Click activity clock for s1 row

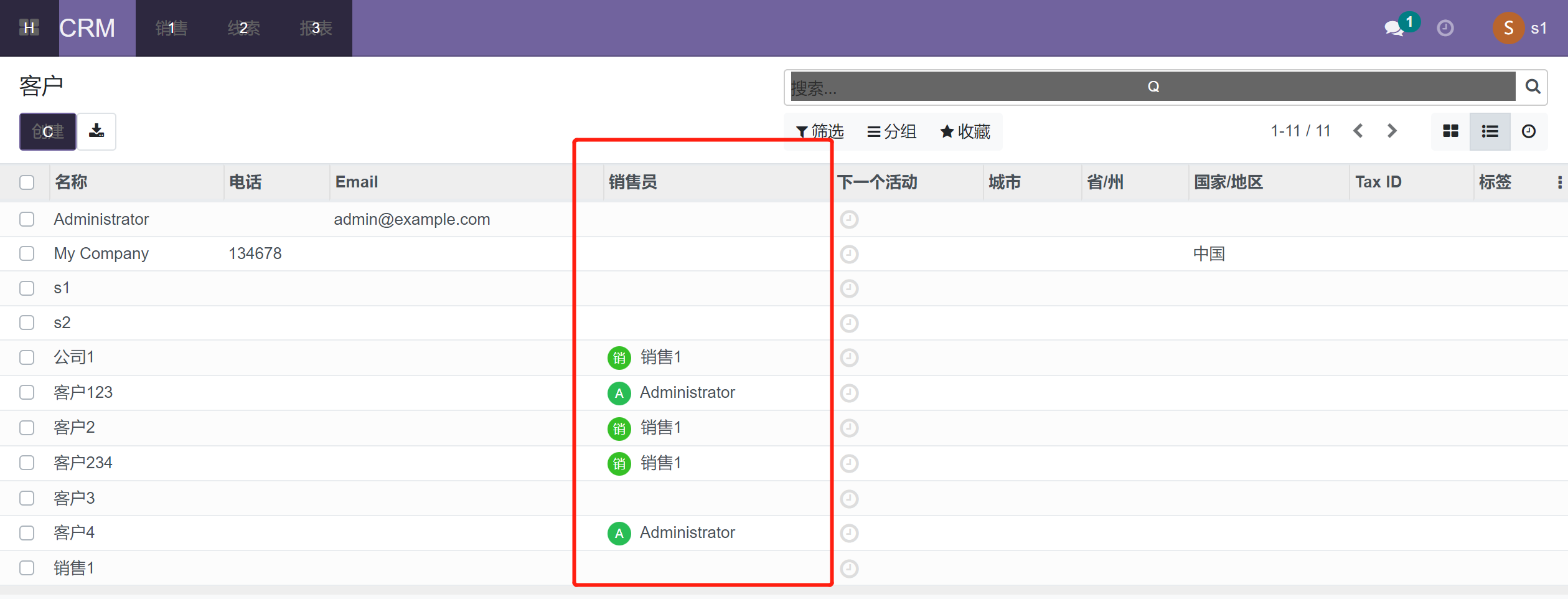tap(849, 288)
